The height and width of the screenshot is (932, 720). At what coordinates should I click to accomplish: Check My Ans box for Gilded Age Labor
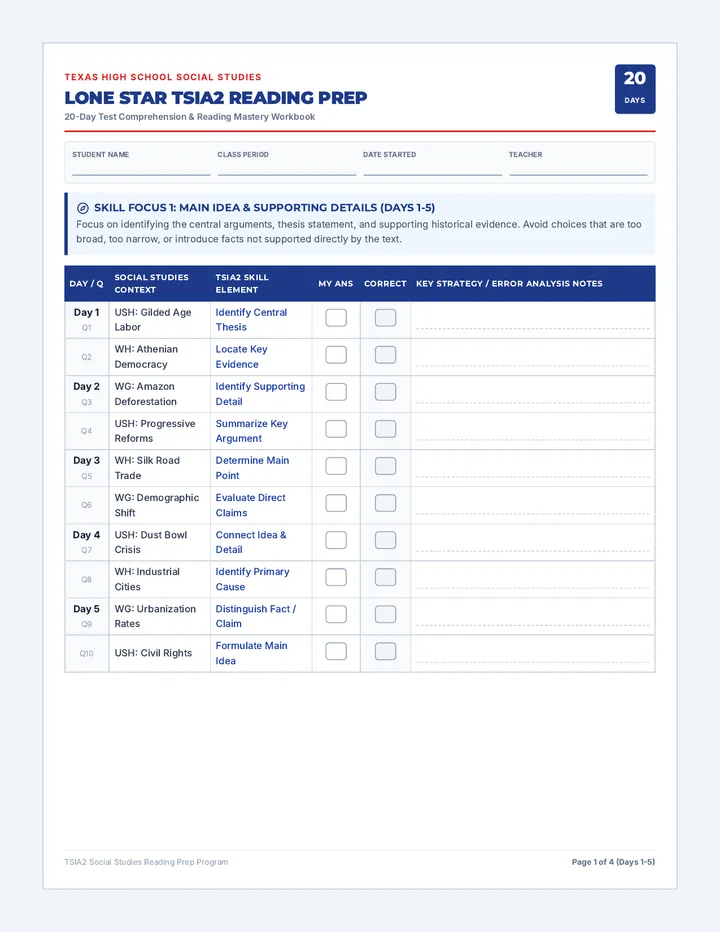tap(336, 318)
